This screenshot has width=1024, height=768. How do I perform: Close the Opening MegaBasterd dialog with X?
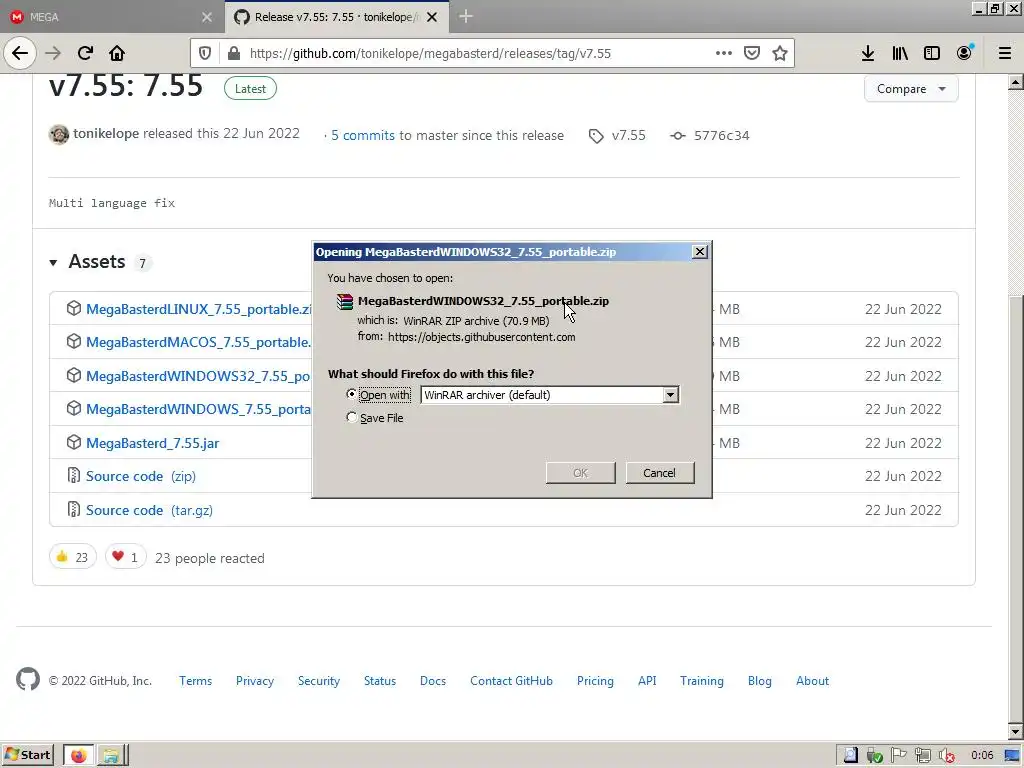coord(699,251)
